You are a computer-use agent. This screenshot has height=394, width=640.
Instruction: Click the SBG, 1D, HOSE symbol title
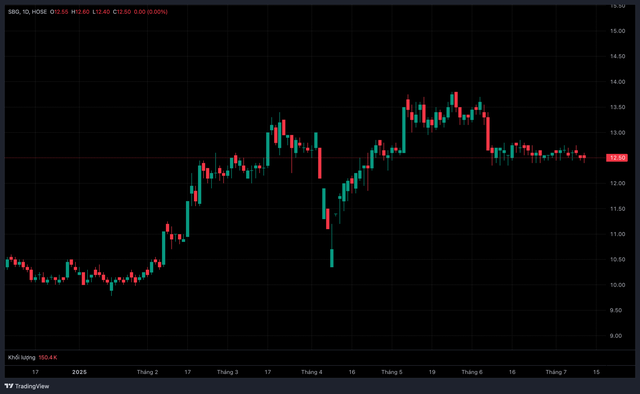click(x=27, y=12)
